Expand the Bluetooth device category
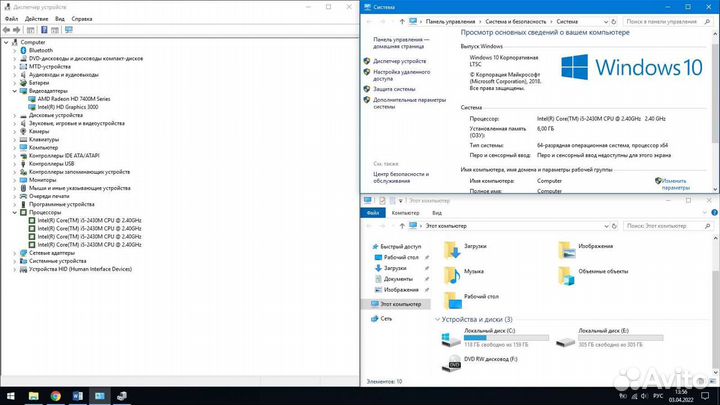The height and width of the screenshot is (405, 720). (x=13, y=51)
